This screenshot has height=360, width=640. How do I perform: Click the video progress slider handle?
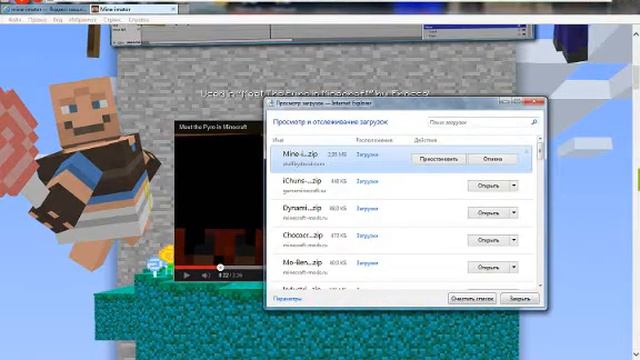(220, 267)
